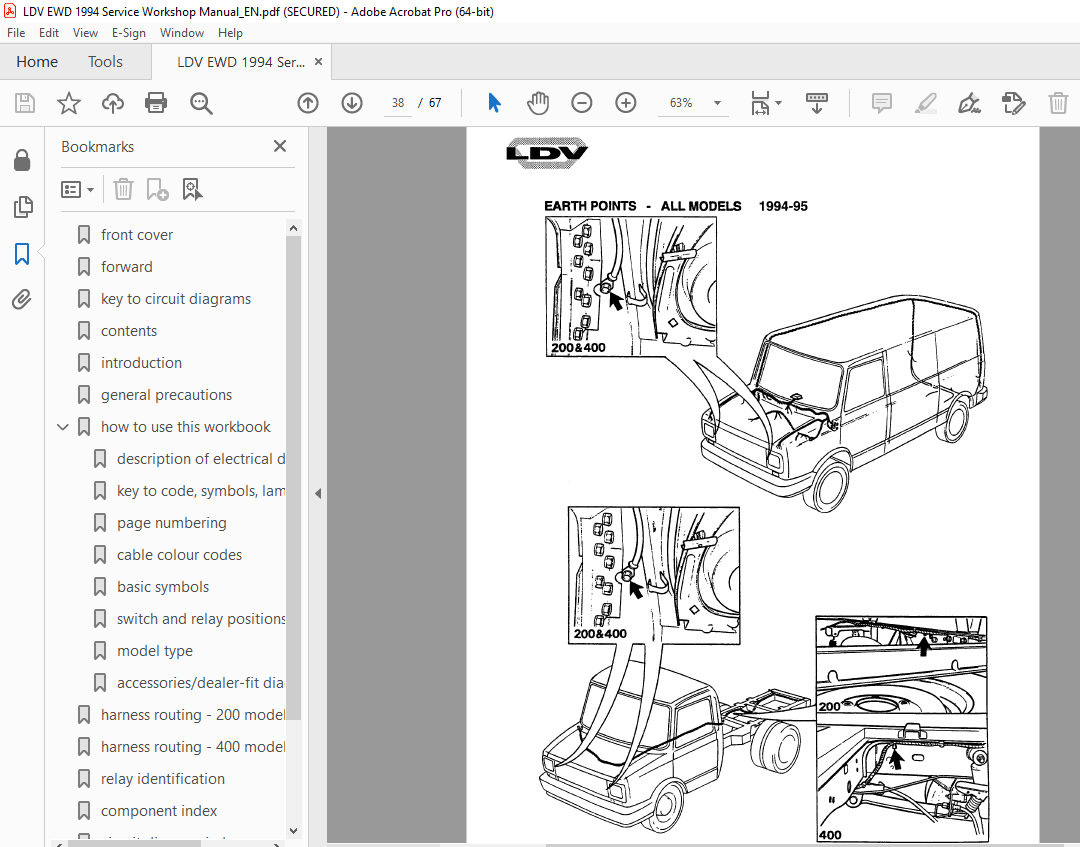Add document to starred files

coord(68,103)
